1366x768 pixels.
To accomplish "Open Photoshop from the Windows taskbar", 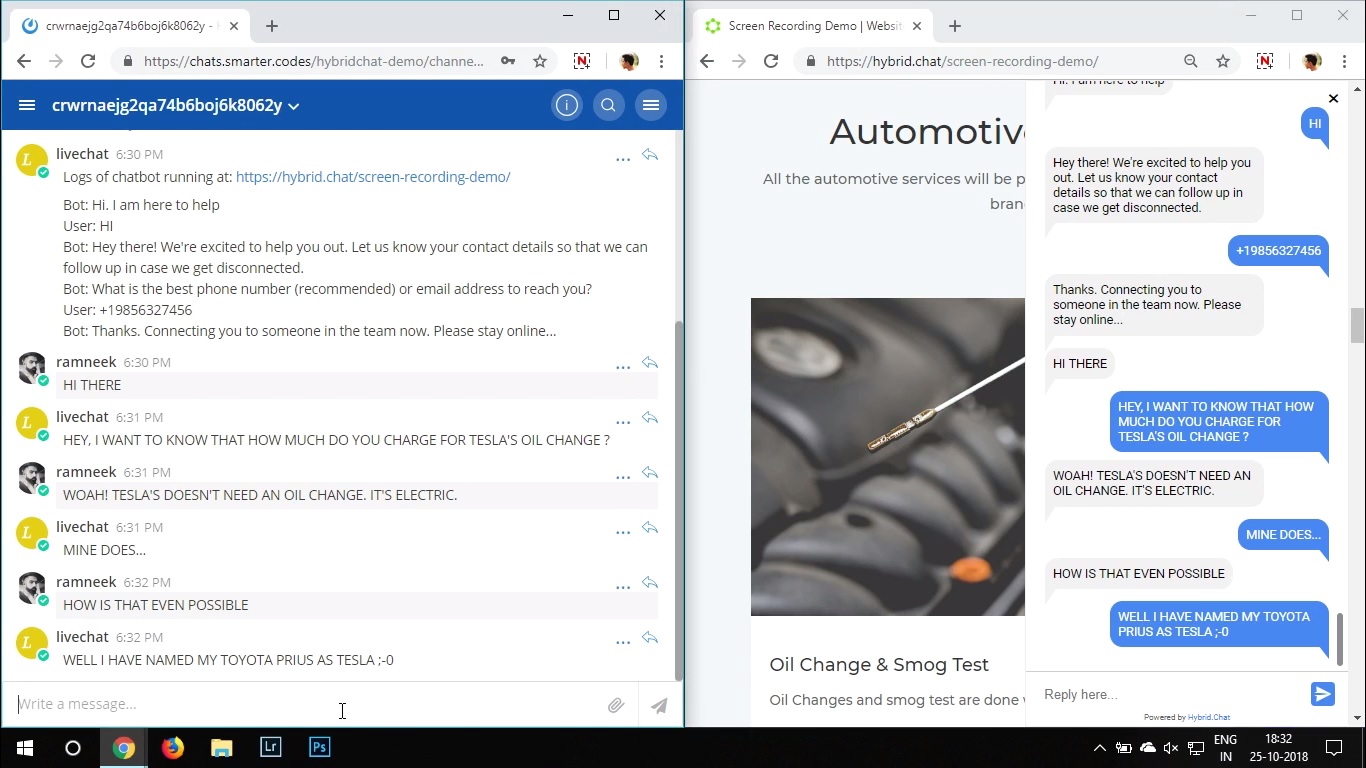I will [320, 747].
